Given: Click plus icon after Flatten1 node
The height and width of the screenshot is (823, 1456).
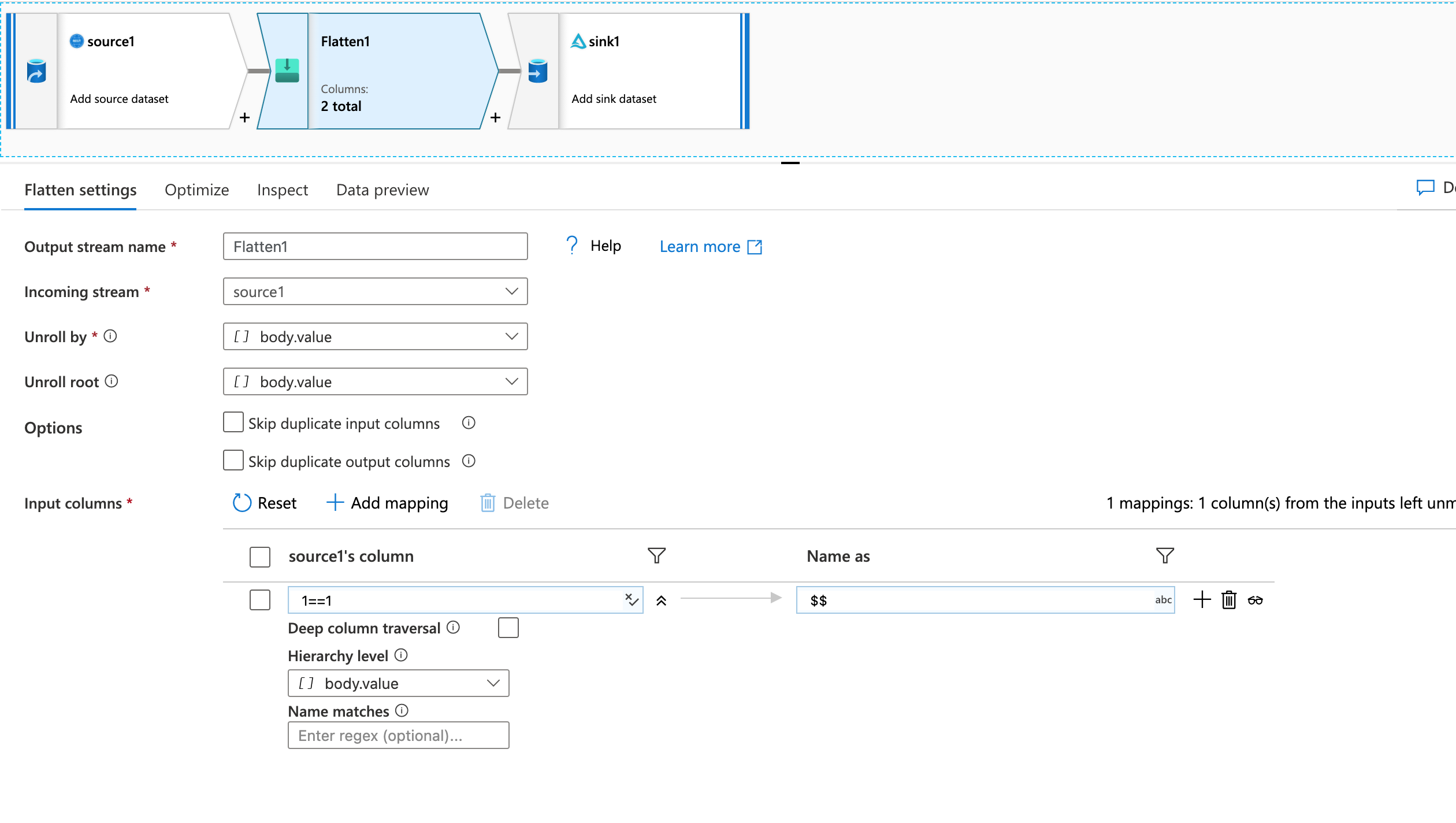Looking at the screenshot, I should [495, 118].
